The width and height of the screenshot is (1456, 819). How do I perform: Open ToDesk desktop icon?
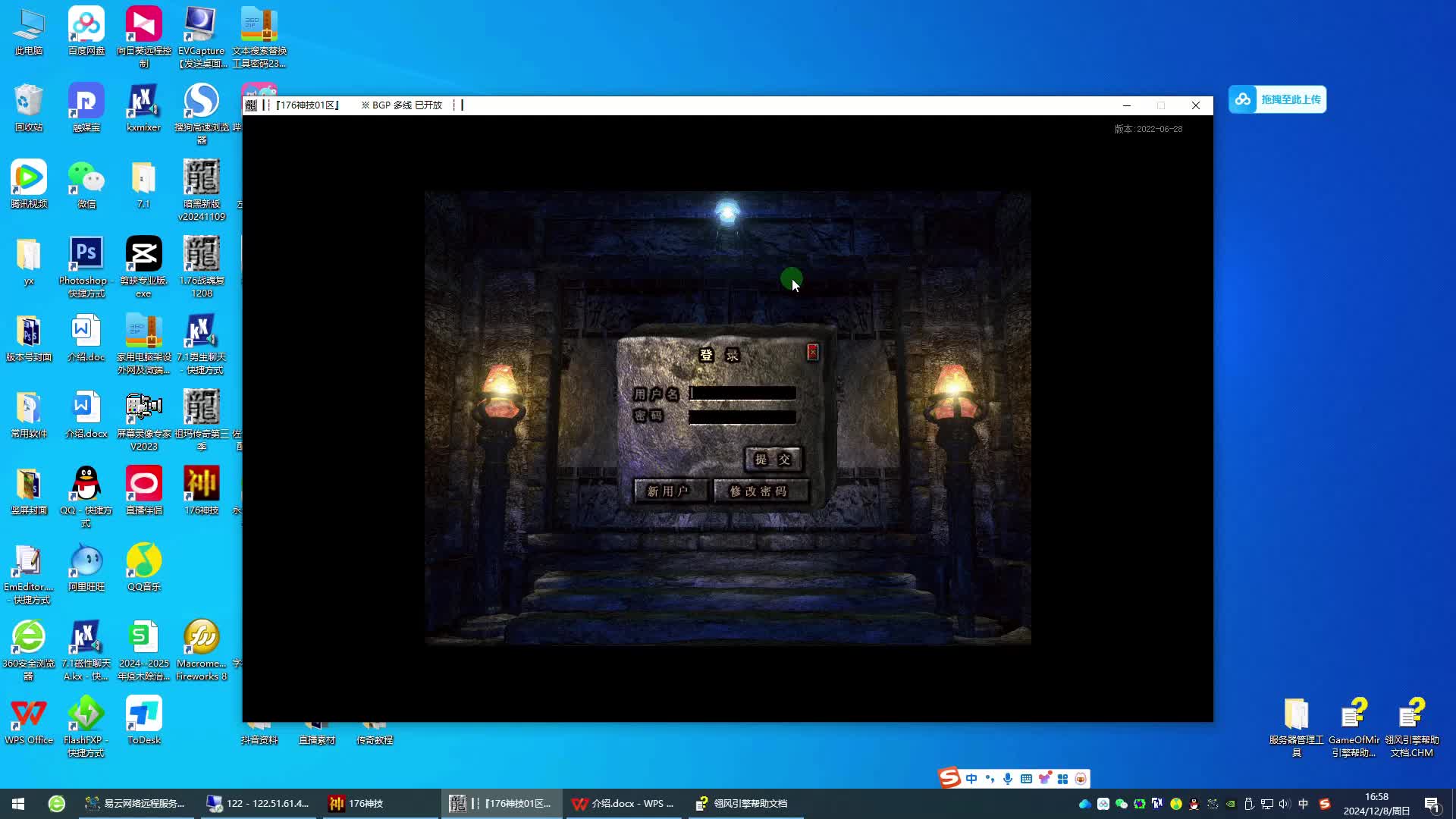(x=144, y=721)
